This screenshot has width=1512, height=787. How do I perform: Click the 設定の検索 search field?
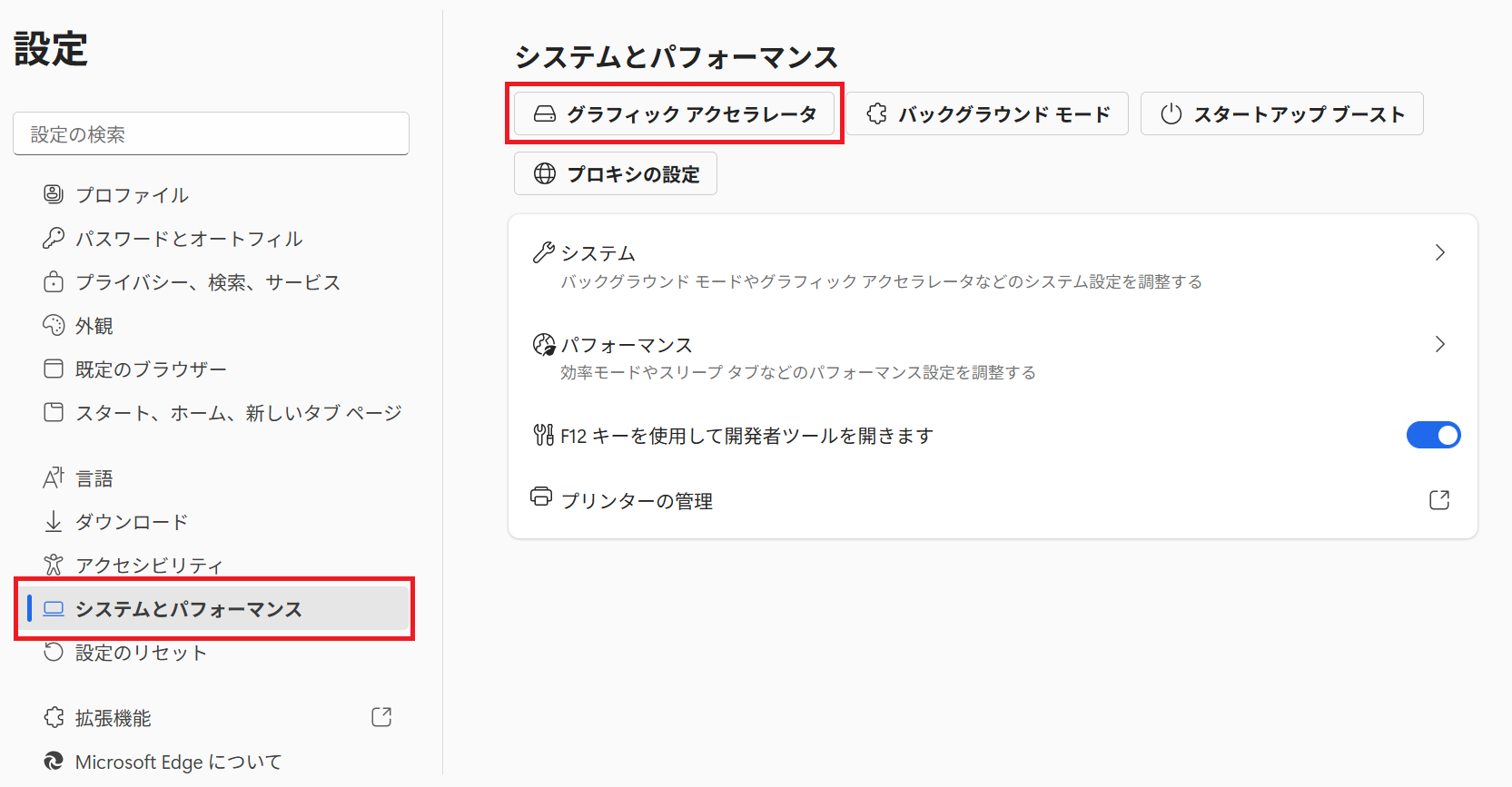(x=211, y=134)
